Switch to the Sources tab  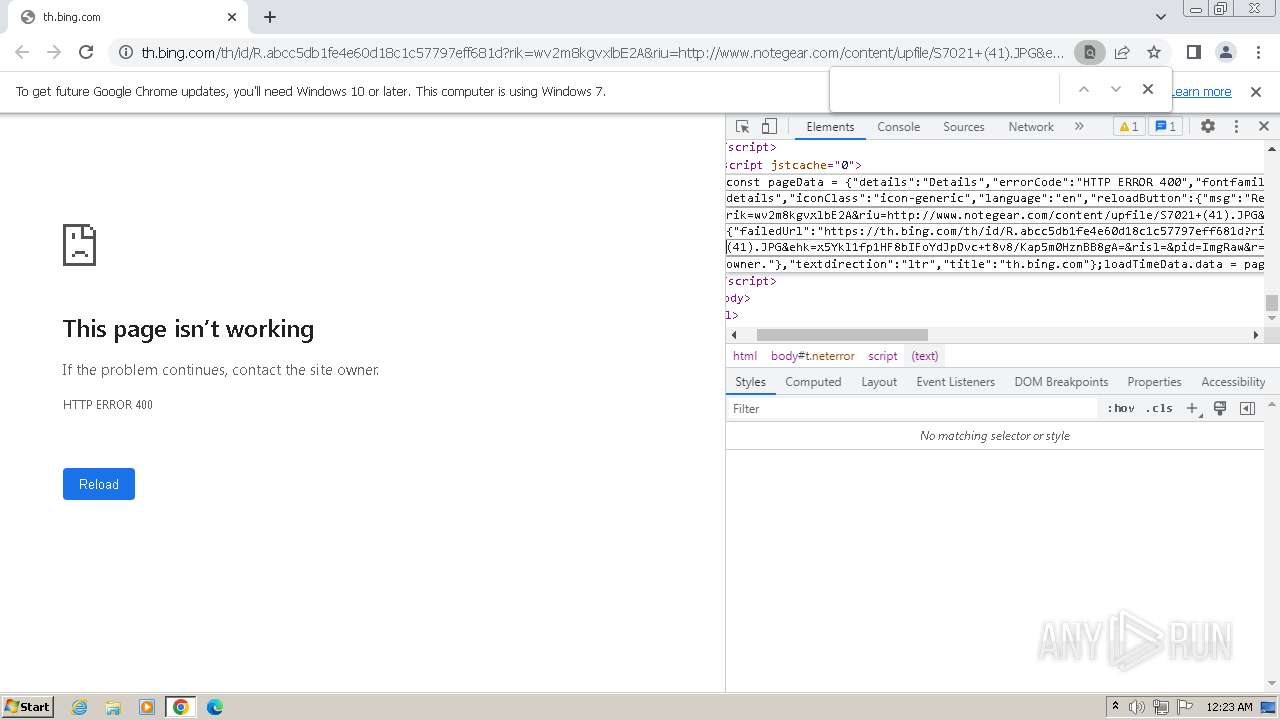pyautogui.click(x=964, y=127)
